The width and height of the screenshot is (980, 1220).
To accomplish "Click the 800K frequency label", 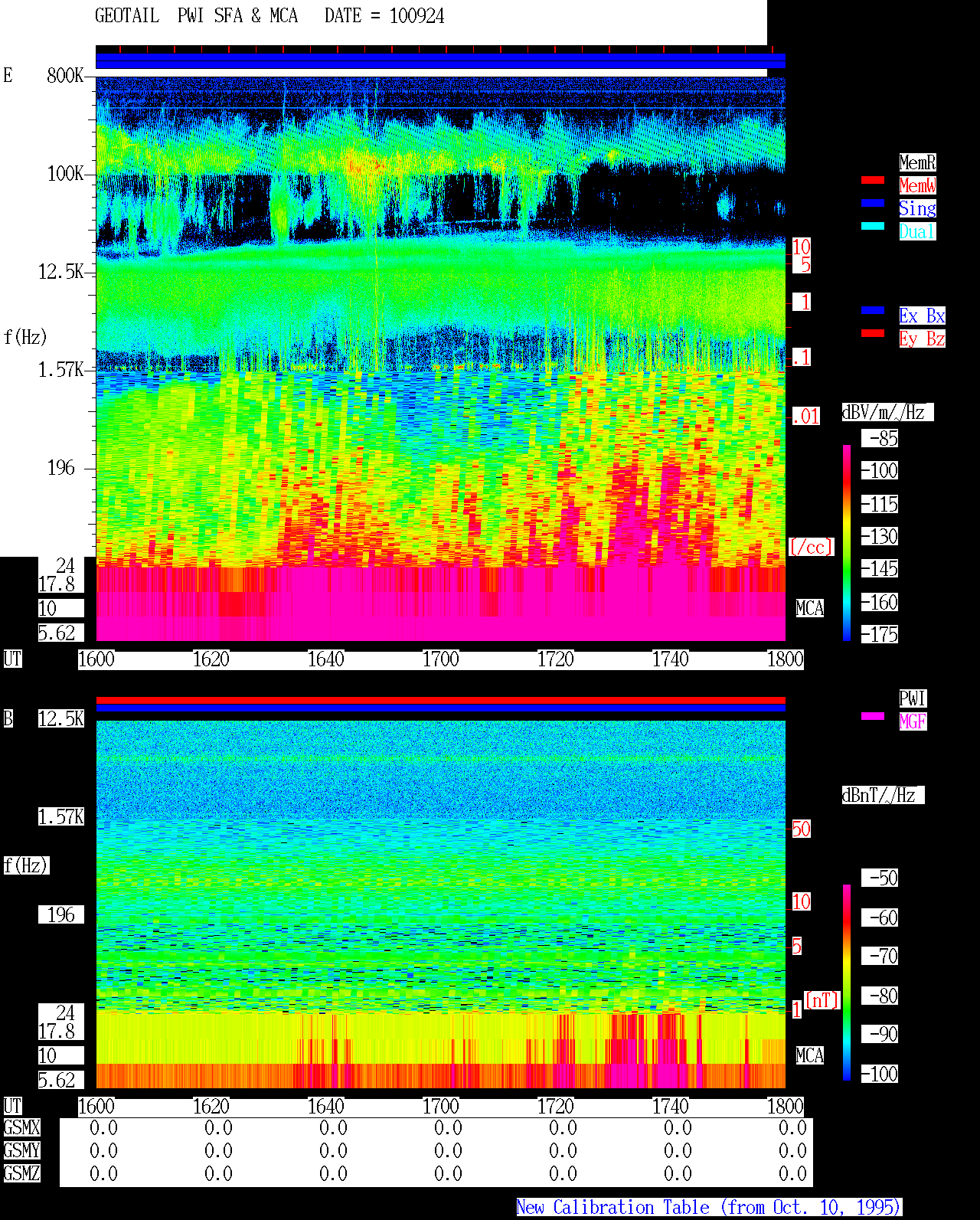I will 65,76.
